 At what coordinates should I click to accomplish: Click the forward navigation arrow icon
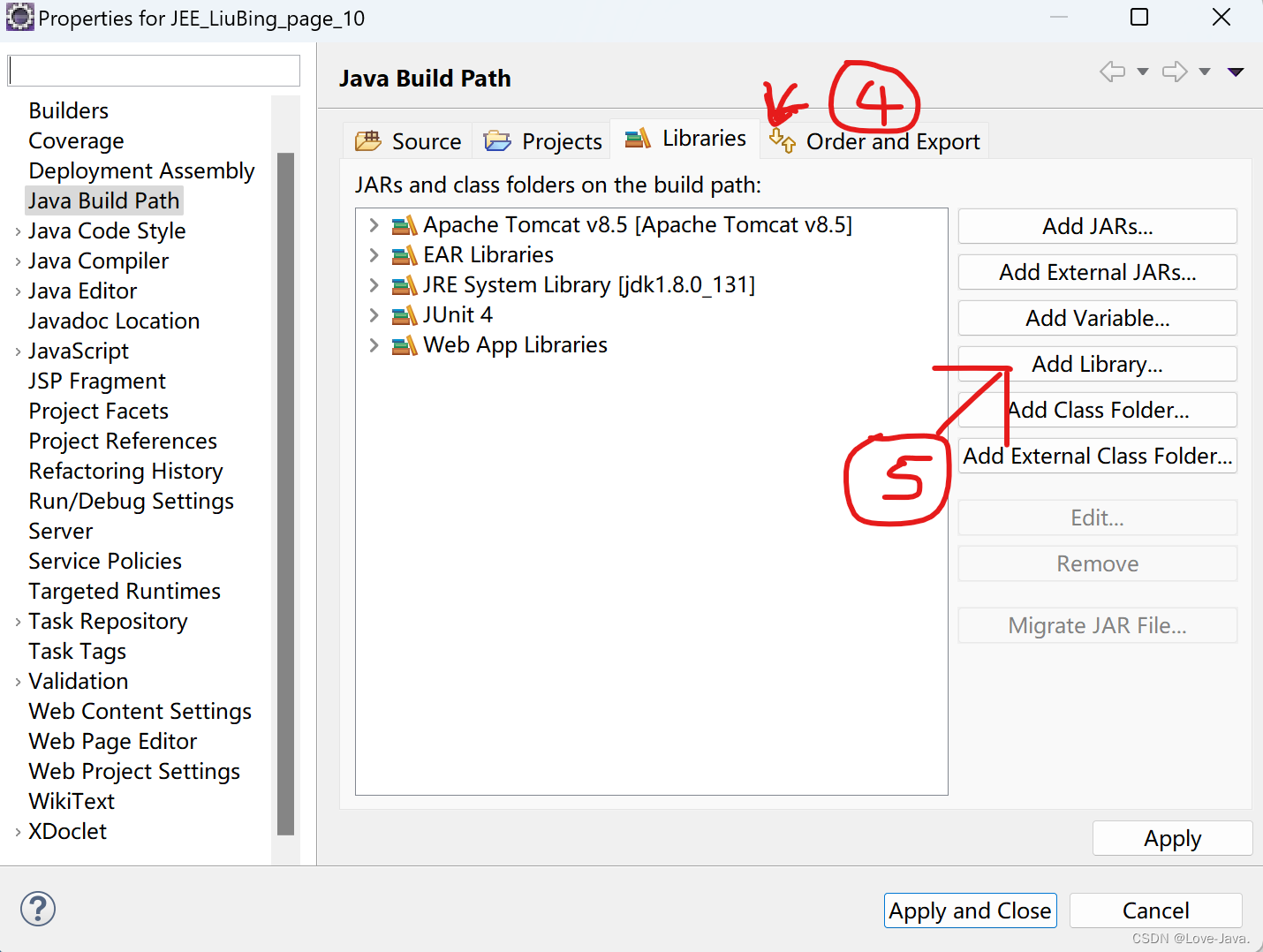pos(1175,72)
